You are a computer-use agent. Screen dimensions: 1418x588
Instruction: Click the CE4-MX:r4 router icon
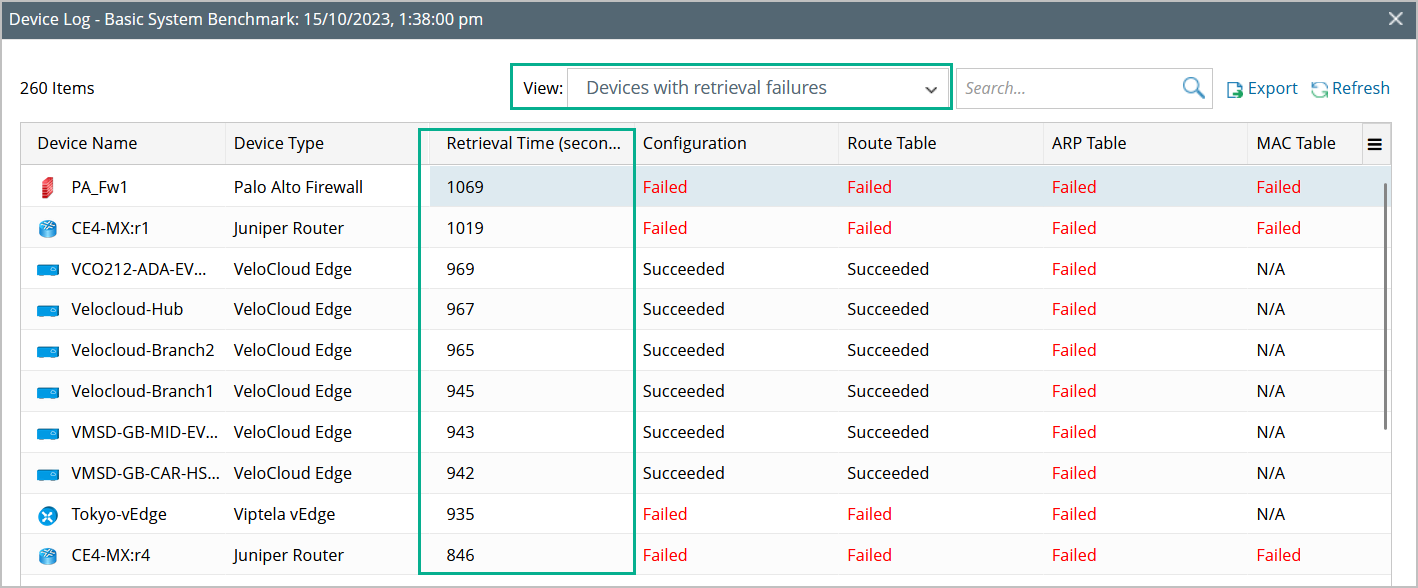pos(48,556)
